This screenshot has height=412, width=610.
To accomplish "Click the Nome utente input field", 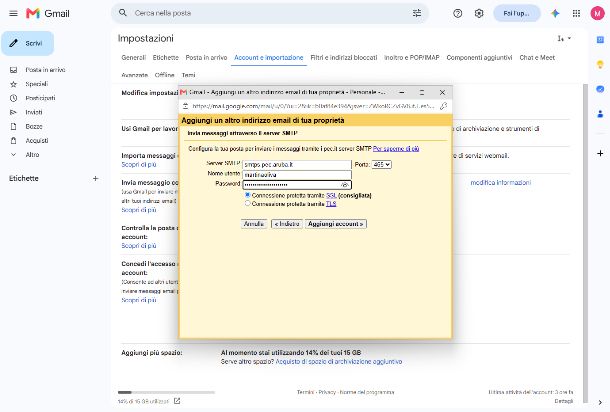I will (297, 175).
